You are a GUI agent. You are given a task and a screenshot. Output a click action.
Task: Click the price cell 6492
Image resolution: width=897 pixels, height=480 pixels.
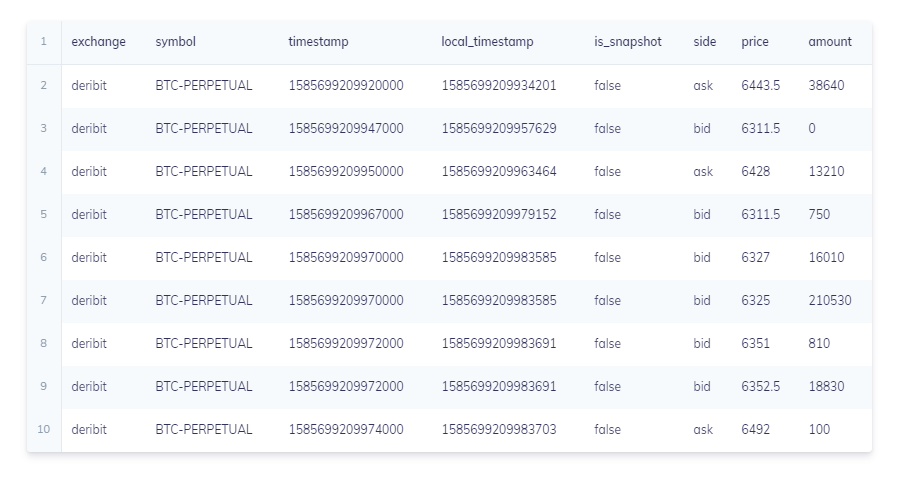(756, 429)
